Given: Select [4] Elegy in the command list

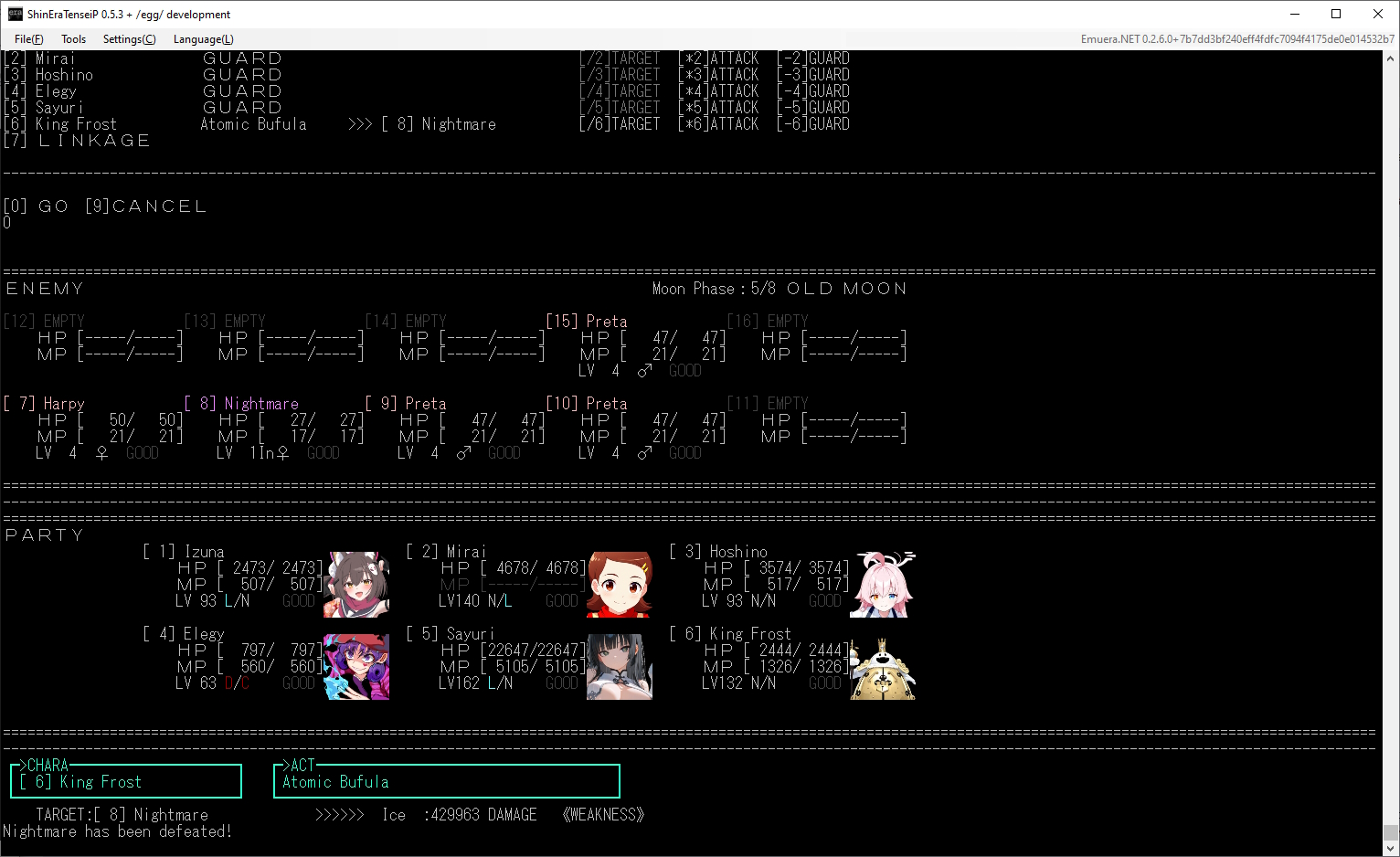Looking at the screenshot, I should (40, 91).
